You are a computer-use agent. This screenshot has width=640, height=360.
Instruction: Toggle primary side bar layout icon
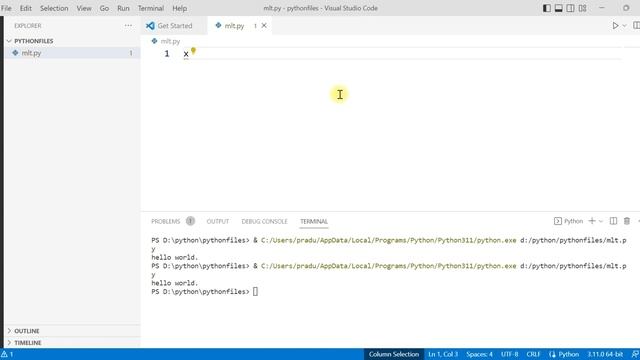(x=547, y=8)
